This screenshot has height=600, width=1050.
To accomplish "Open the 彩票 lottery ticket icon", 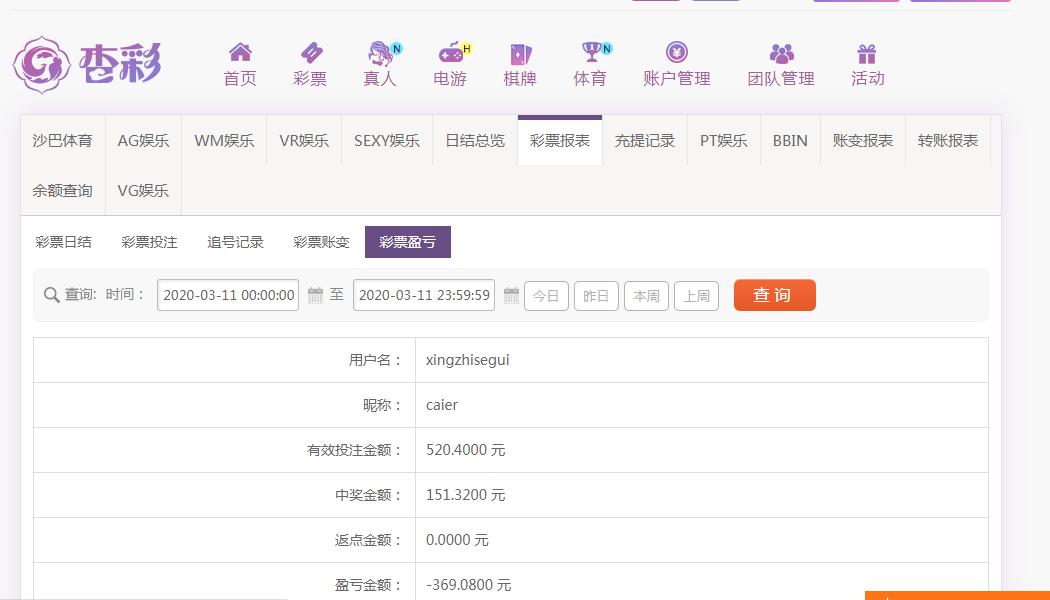I will point(311,52).
